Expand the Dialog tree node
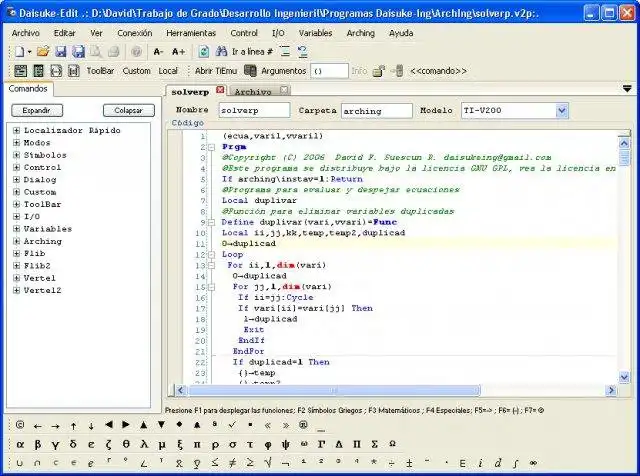Viewport: 640px width, 476px height. 16,179
